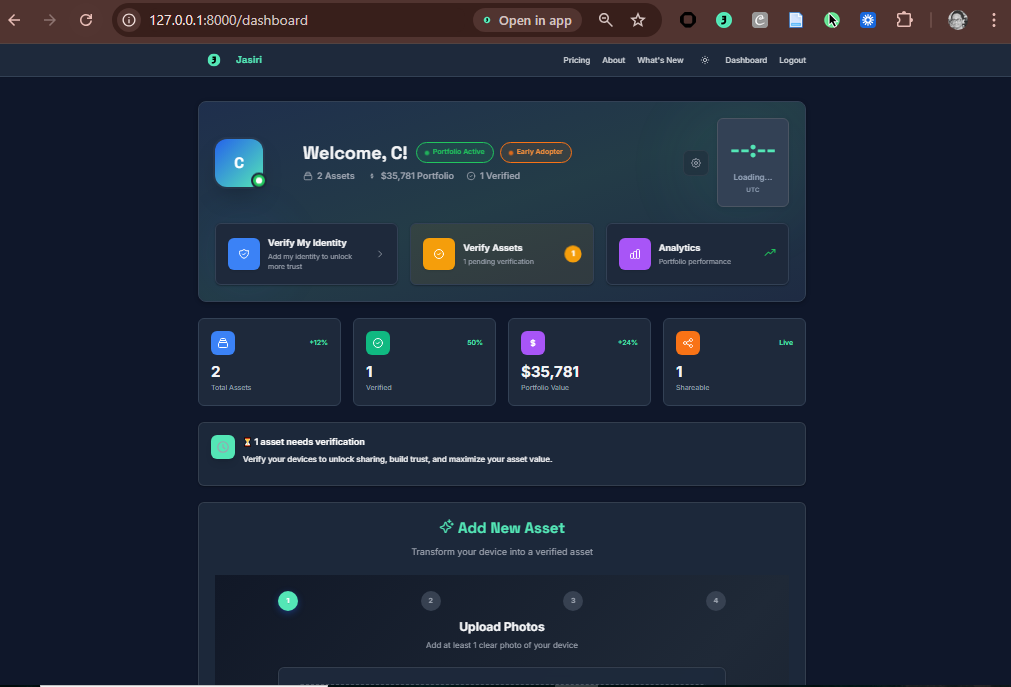Screen dimensions: 1011x687
Task: Select the padlock icon on Verify Assets card
Action: [438, 253]
